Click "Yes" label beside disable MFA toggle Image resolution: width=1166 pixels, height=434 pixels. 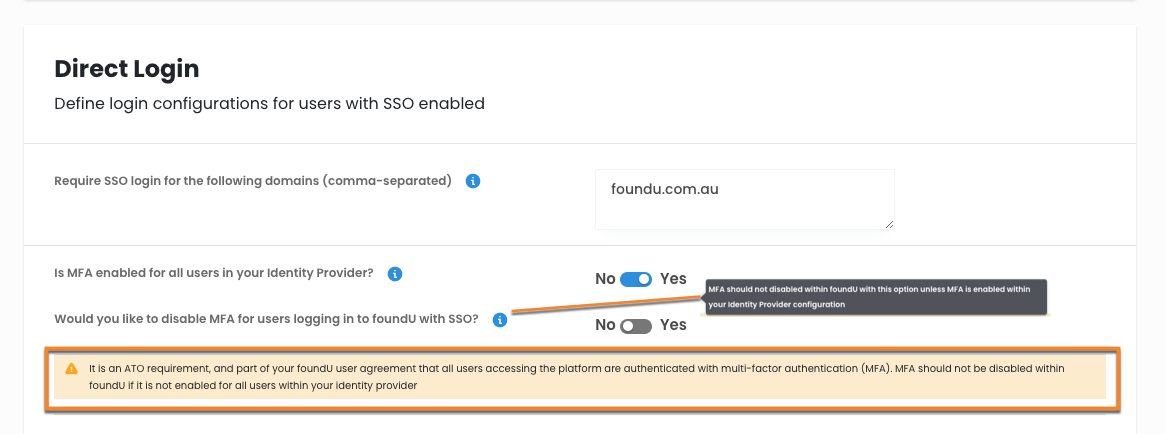point(673,325)
